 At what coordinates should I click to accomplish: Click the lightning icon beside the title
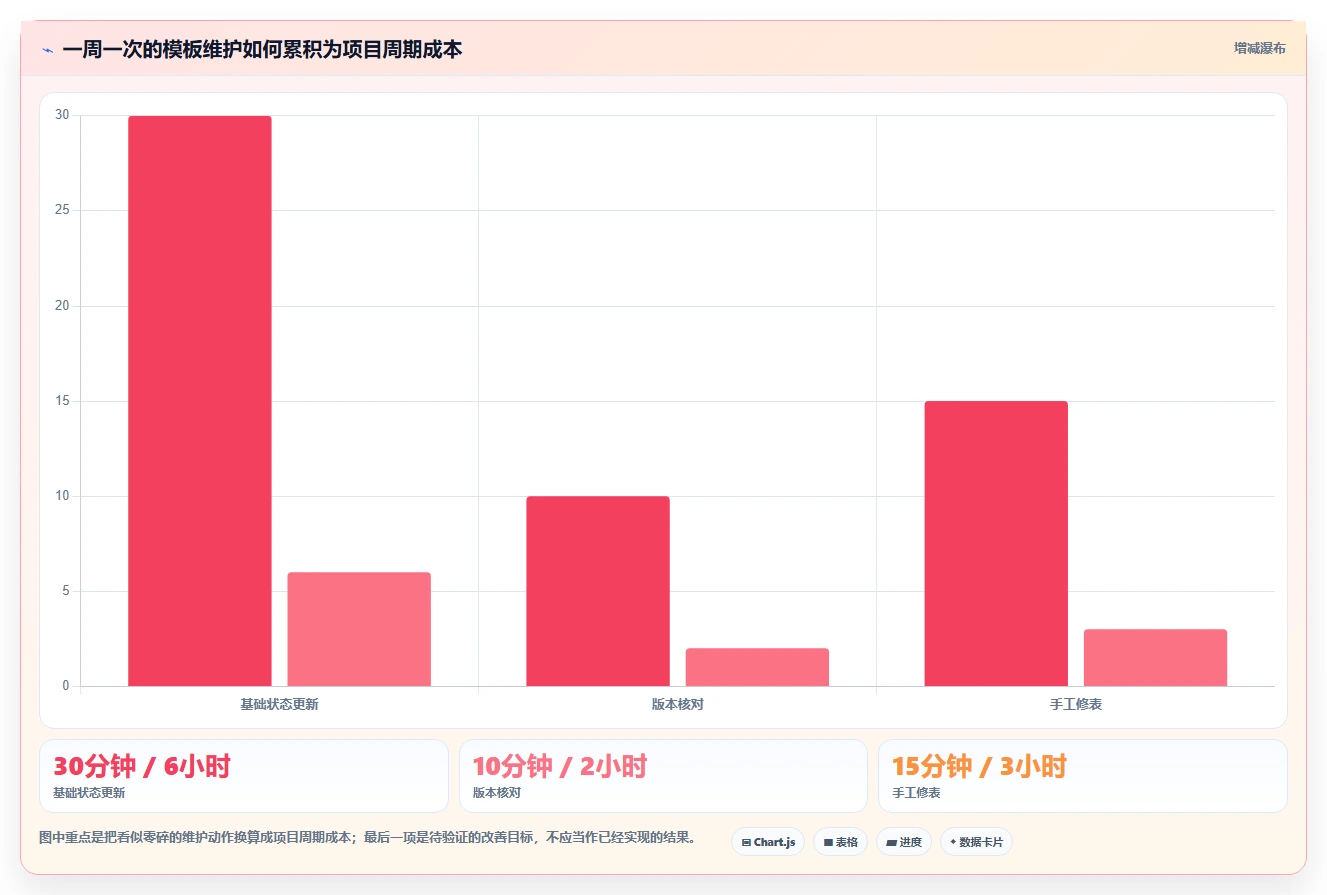click(x=47, y=49)
